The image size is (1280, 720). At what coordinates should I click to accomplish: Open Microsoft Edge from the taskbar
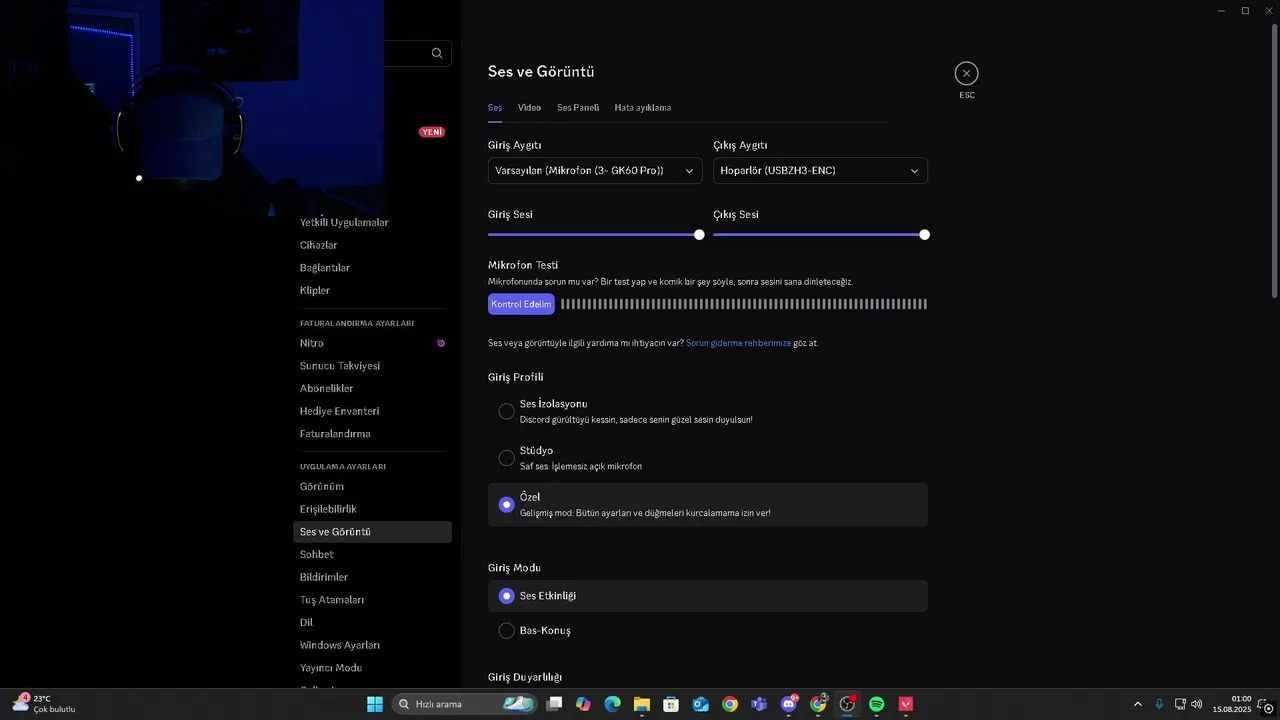click(x=612, y=704)
